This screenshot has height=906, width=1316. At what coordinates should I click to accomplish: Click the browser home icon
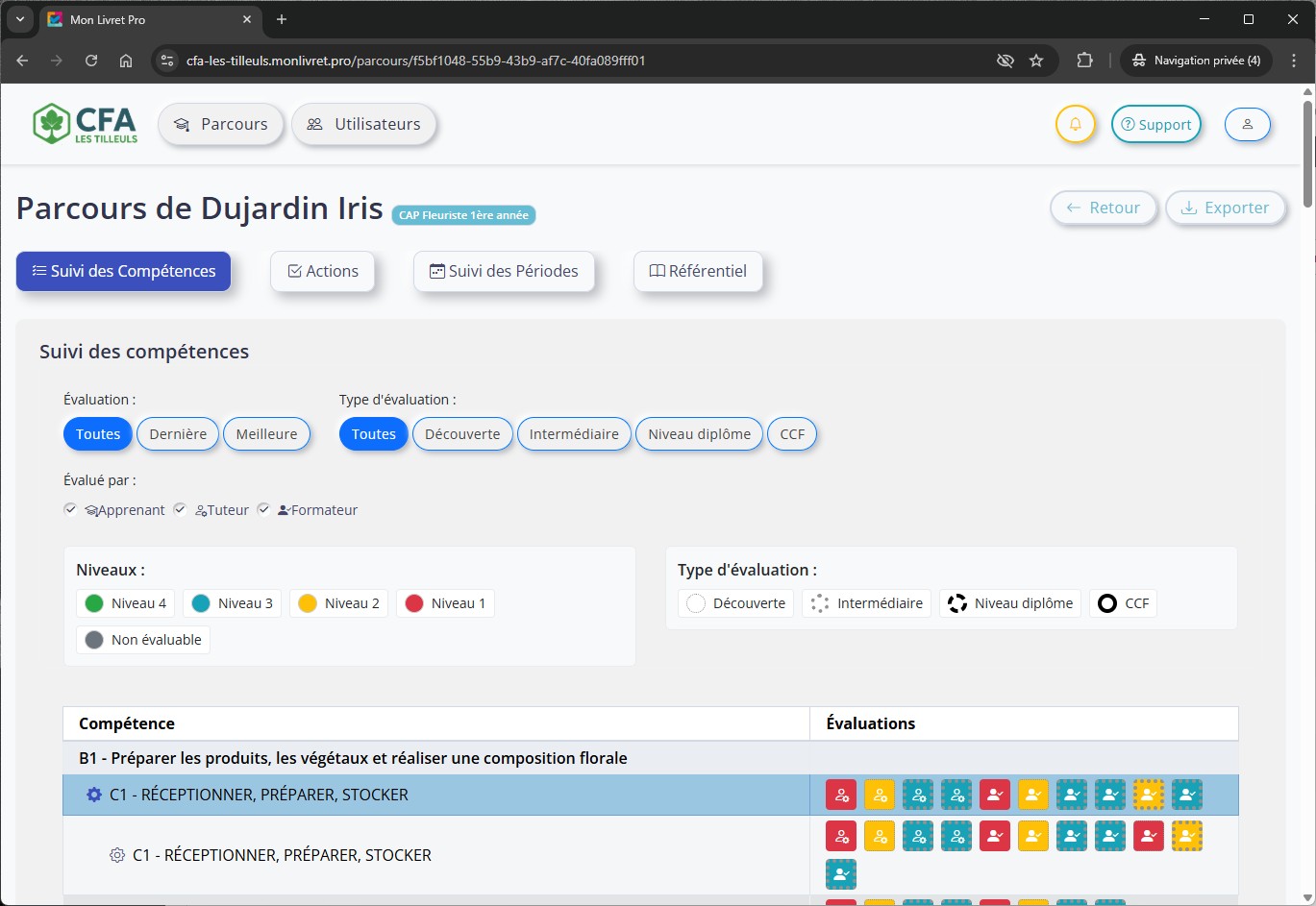[x=126, y=61]
